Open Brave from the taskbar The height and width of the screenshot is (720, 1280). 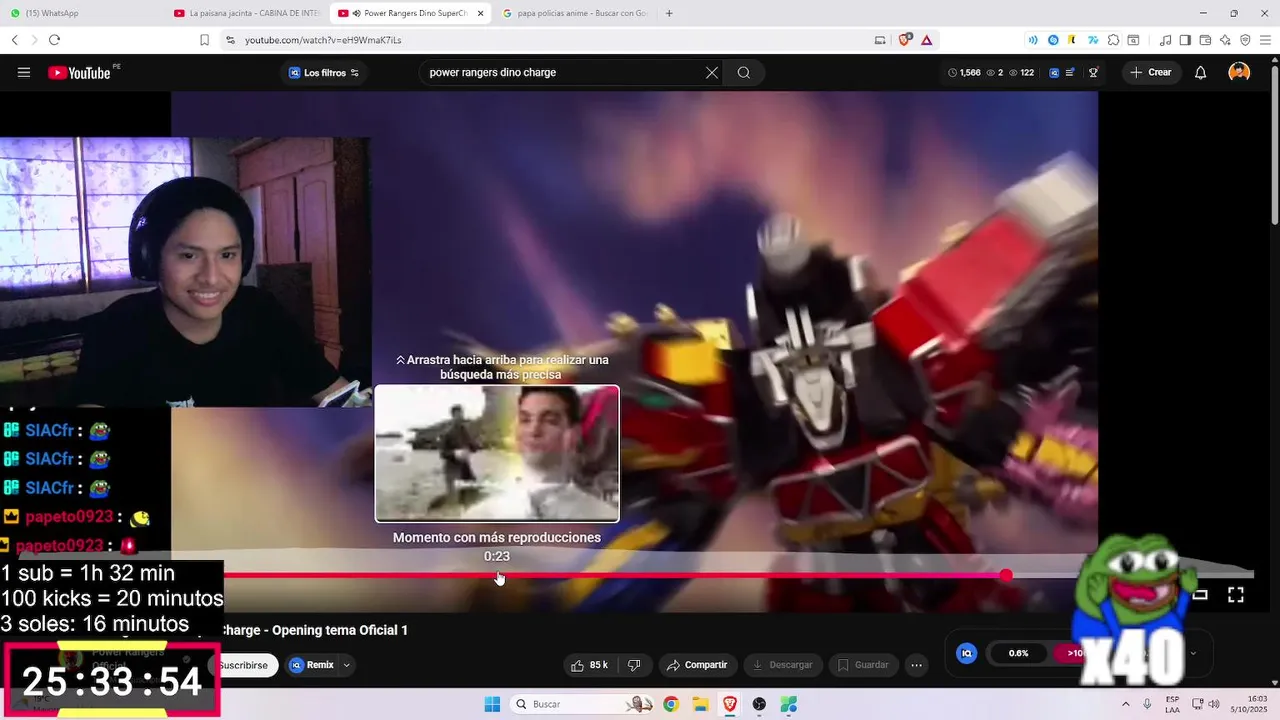(729, 704)
